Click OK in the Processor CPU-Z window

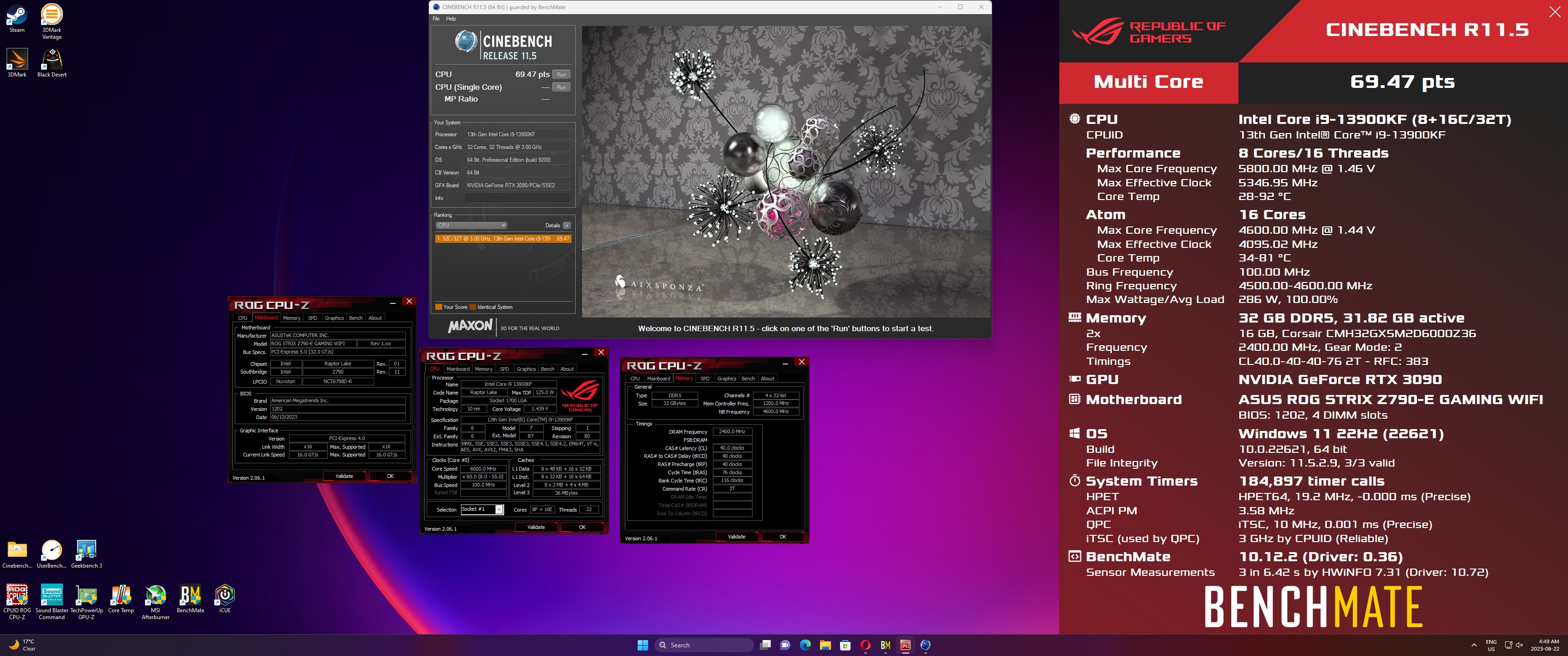pos(582,527)
